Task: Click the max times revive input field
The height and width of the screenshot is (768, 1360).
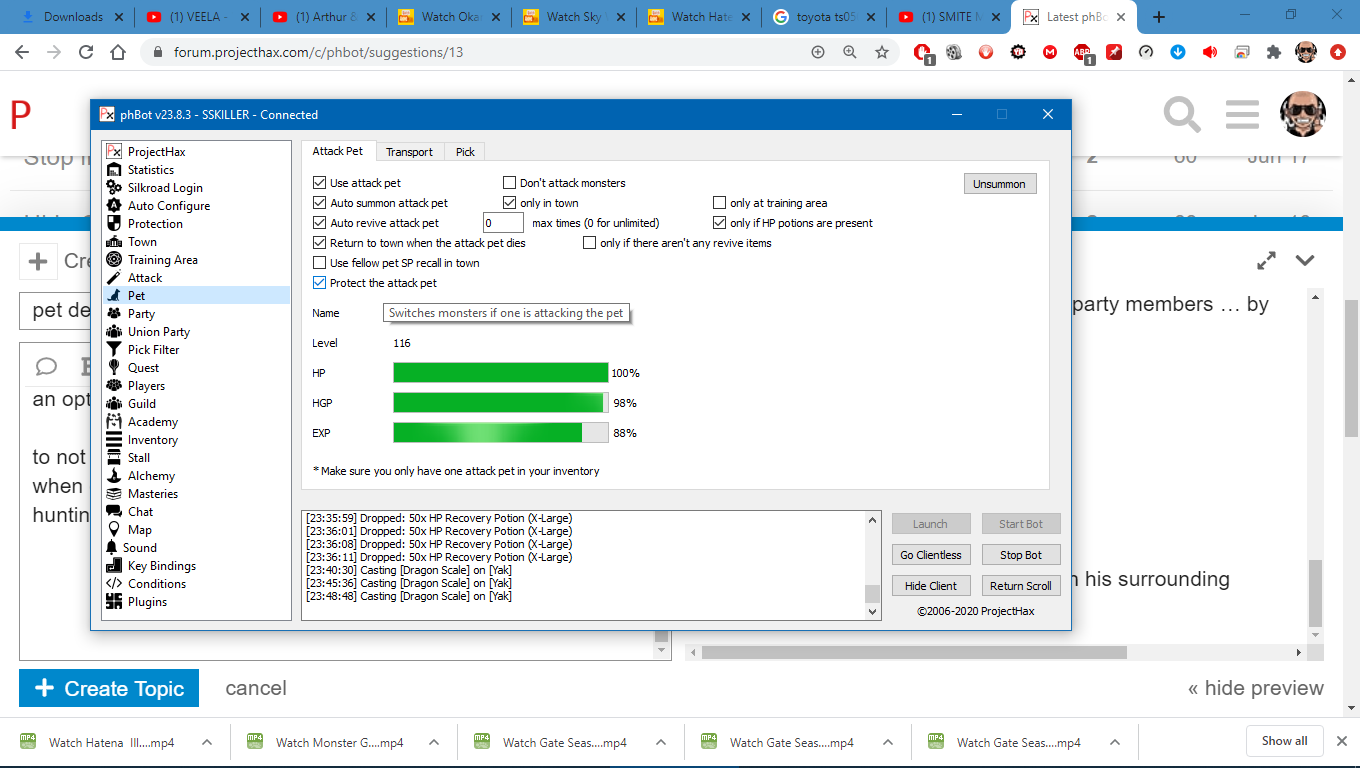Action: point(503,223)
